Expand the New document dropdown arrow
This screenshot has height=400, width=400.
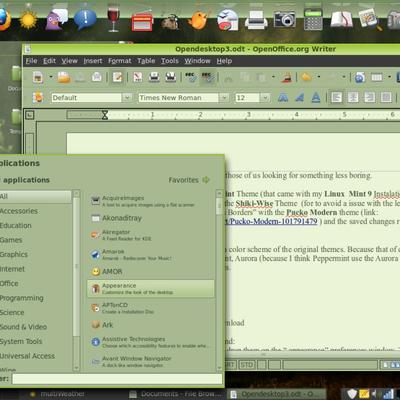pyautogui.click(x=51, y=77)
